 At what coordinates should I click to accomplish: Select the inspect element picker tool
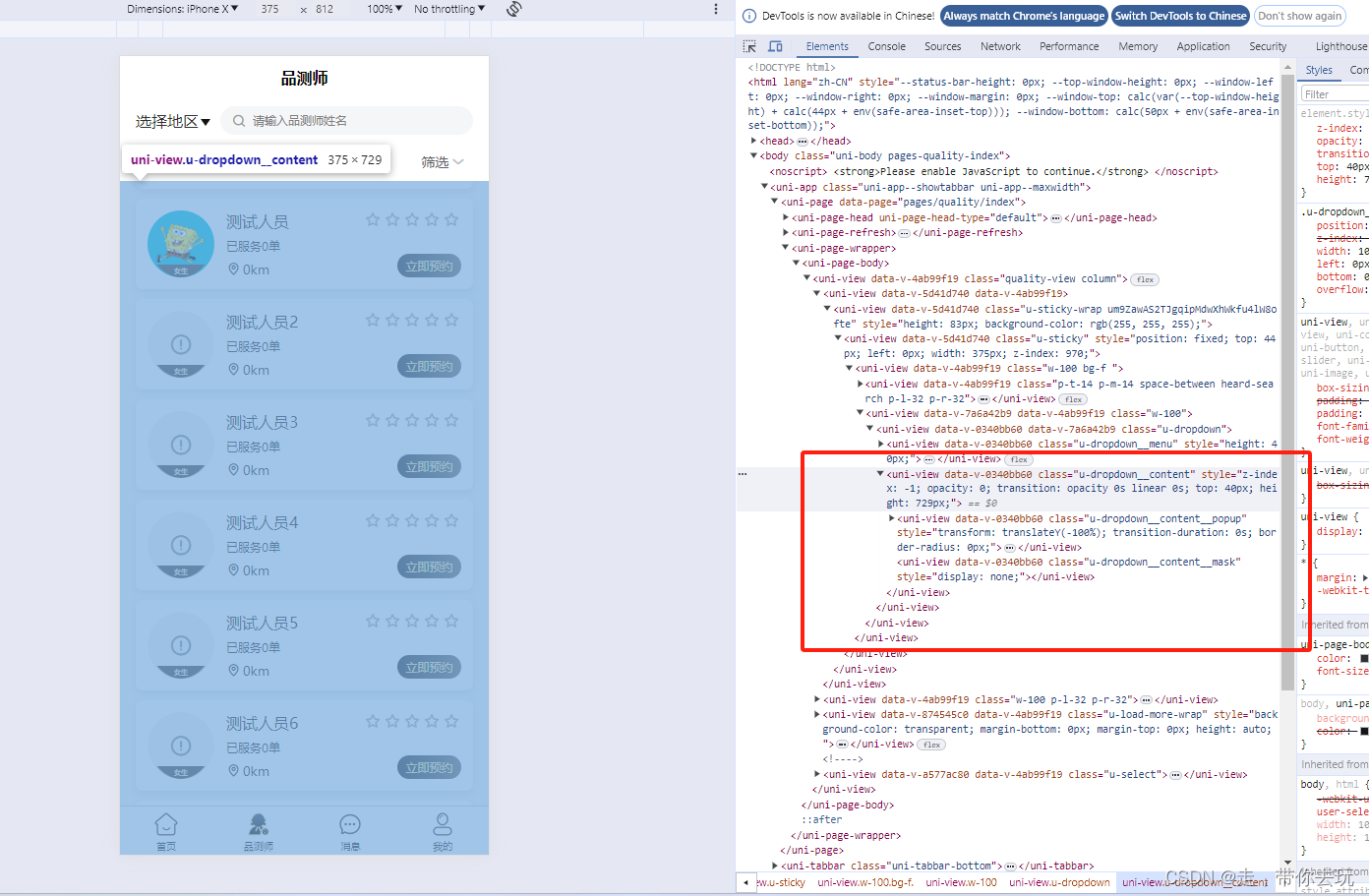click(x=748, y=45)
